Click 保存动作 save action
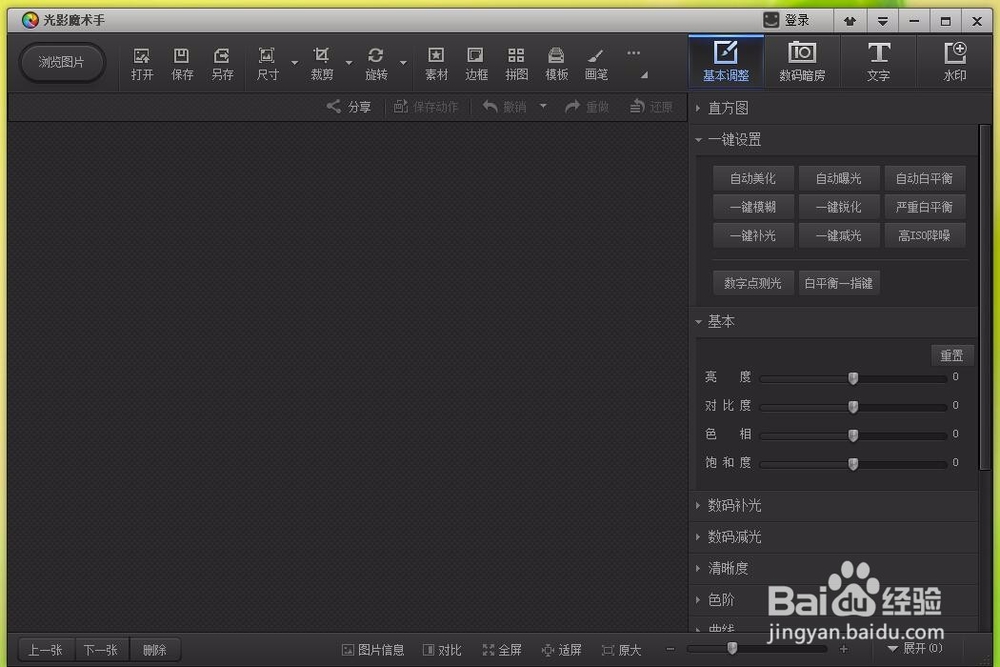Viewport: 1000px width, 667px height. (425, 106)
